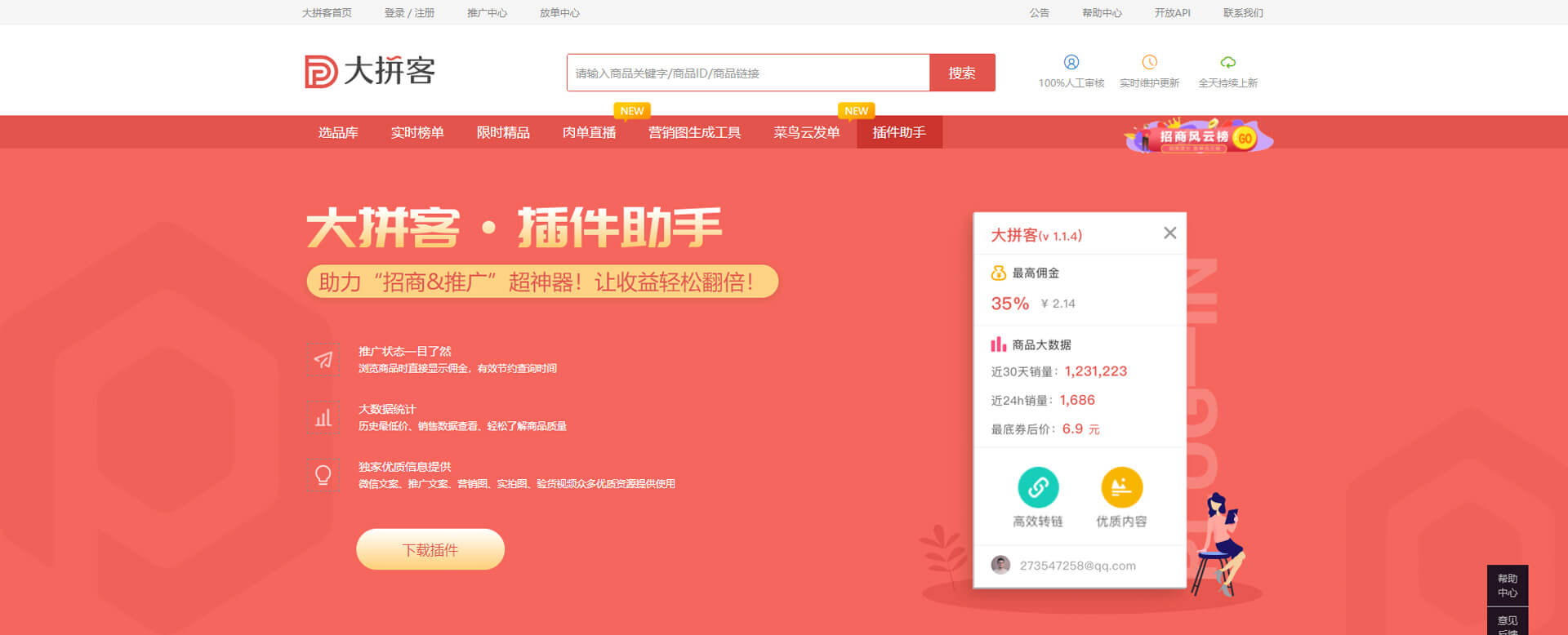Click the 实时维护更新 clock icon
Image resolution: width=1568 pixels, height=635 pixels.
click(1149, 62)
